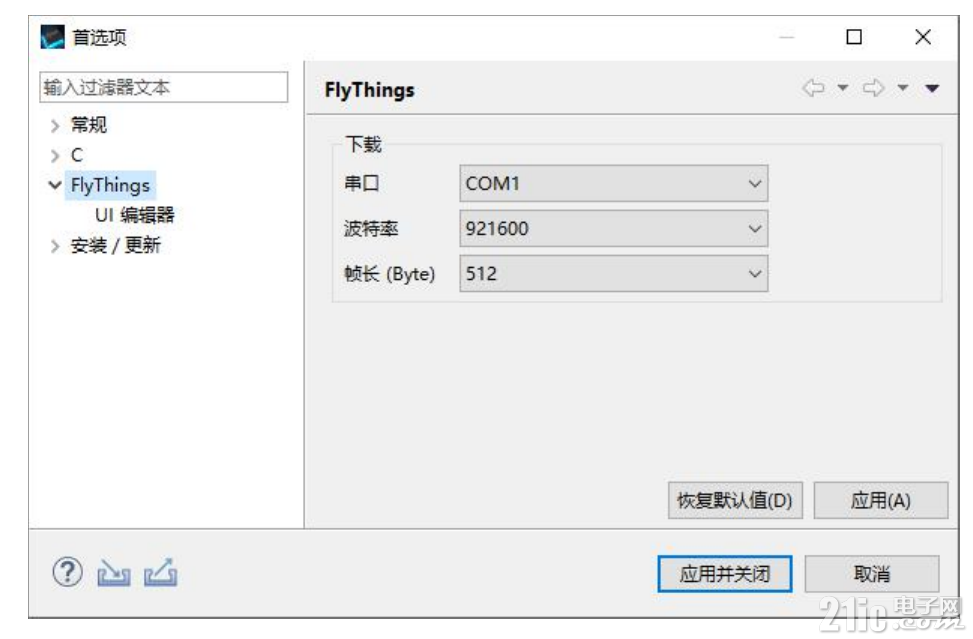Open the 帧长 (Byte) 512 dropdown
The height and width of the screenshot is (639, 973).
point(614,274)
